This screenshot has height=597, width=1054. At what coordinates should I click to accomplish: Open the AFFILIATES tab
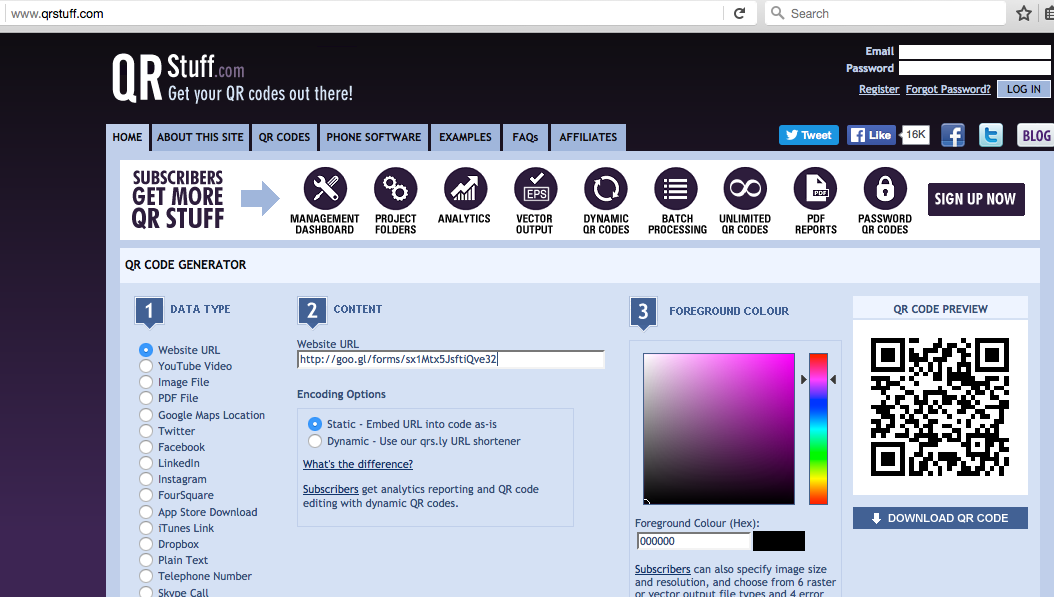588,137
